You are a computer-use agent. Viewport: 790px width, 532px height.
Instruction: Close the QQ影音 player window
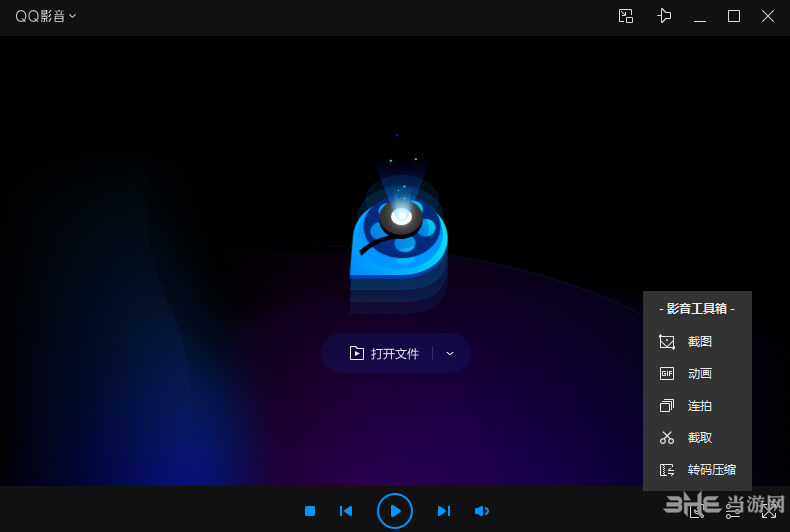coord(768,16)
